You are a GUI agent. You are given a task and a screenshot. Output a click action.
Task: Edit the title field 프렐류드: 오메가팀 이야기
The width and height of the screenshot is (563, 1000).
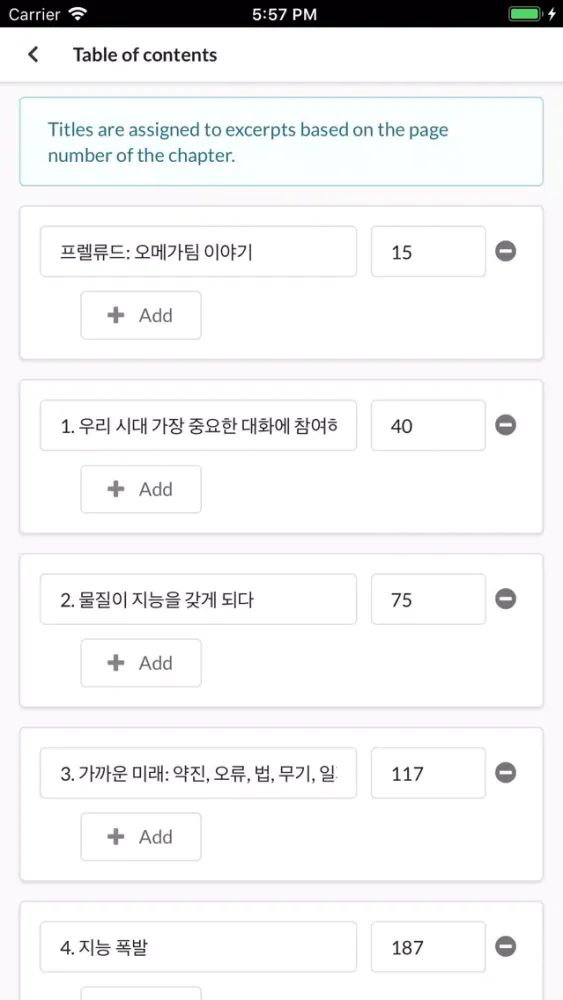click(198, 251)
